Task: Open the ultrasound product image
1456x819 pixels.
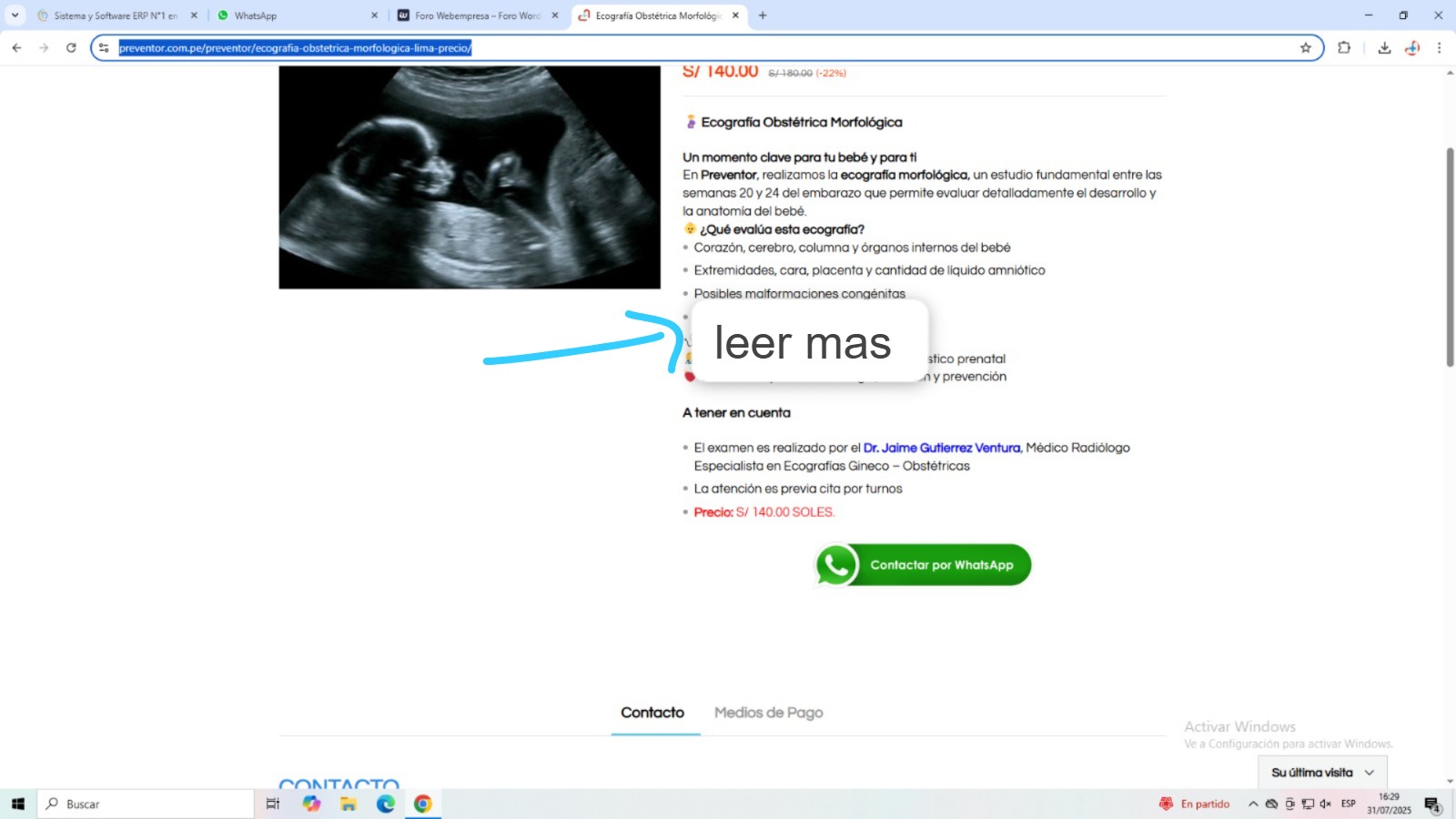Action: click(470, 177)
